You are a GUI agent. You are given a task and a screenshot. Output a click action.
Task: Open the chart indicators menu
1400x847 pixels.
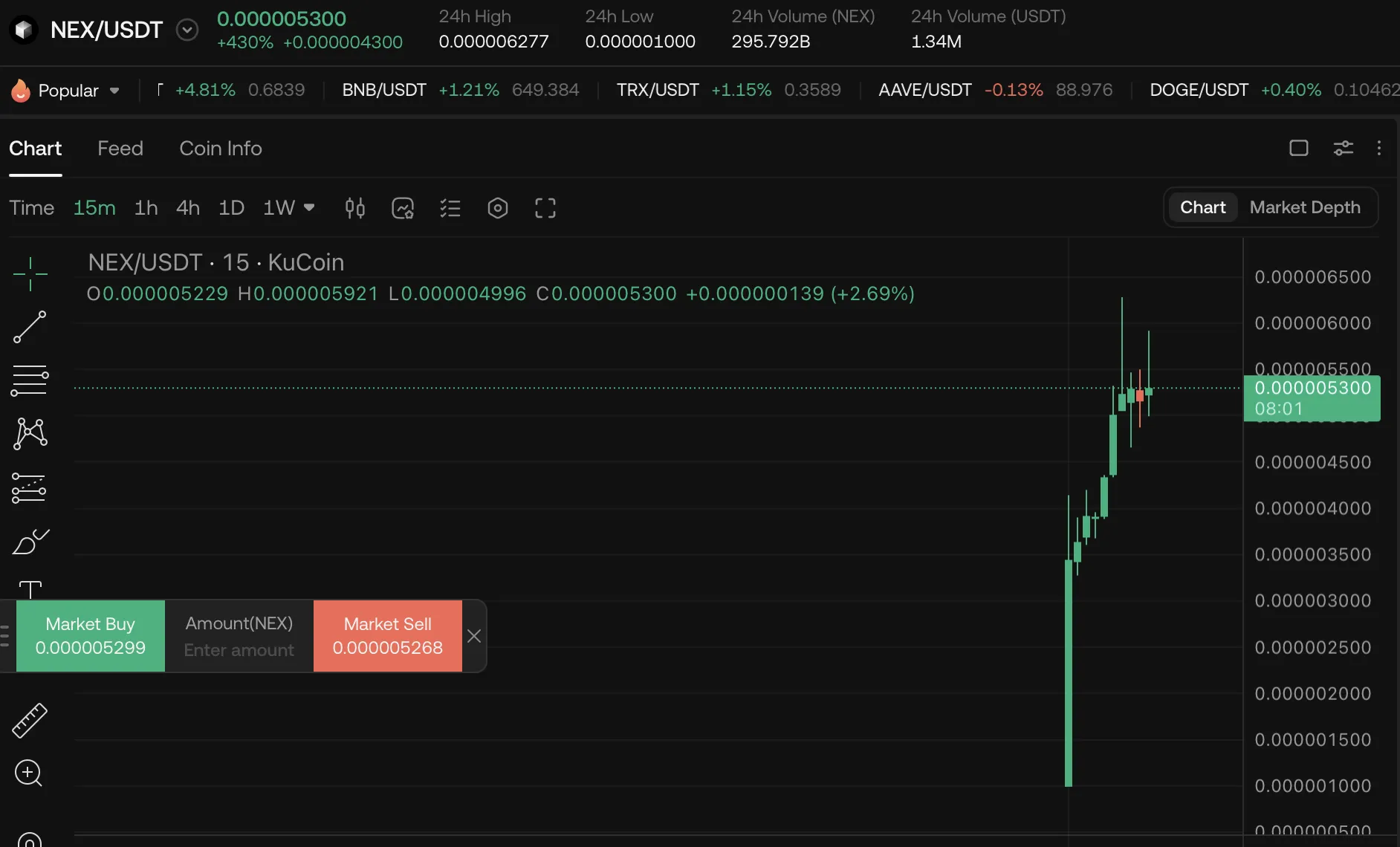(403, 208)
